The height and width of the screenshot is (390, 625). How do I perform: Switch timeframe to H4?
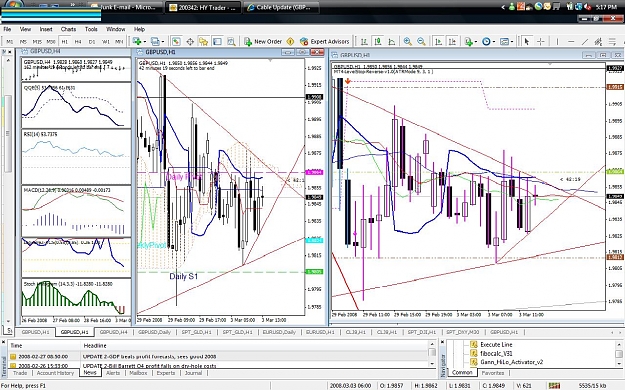pyautogui.click(x=78, y=41)
